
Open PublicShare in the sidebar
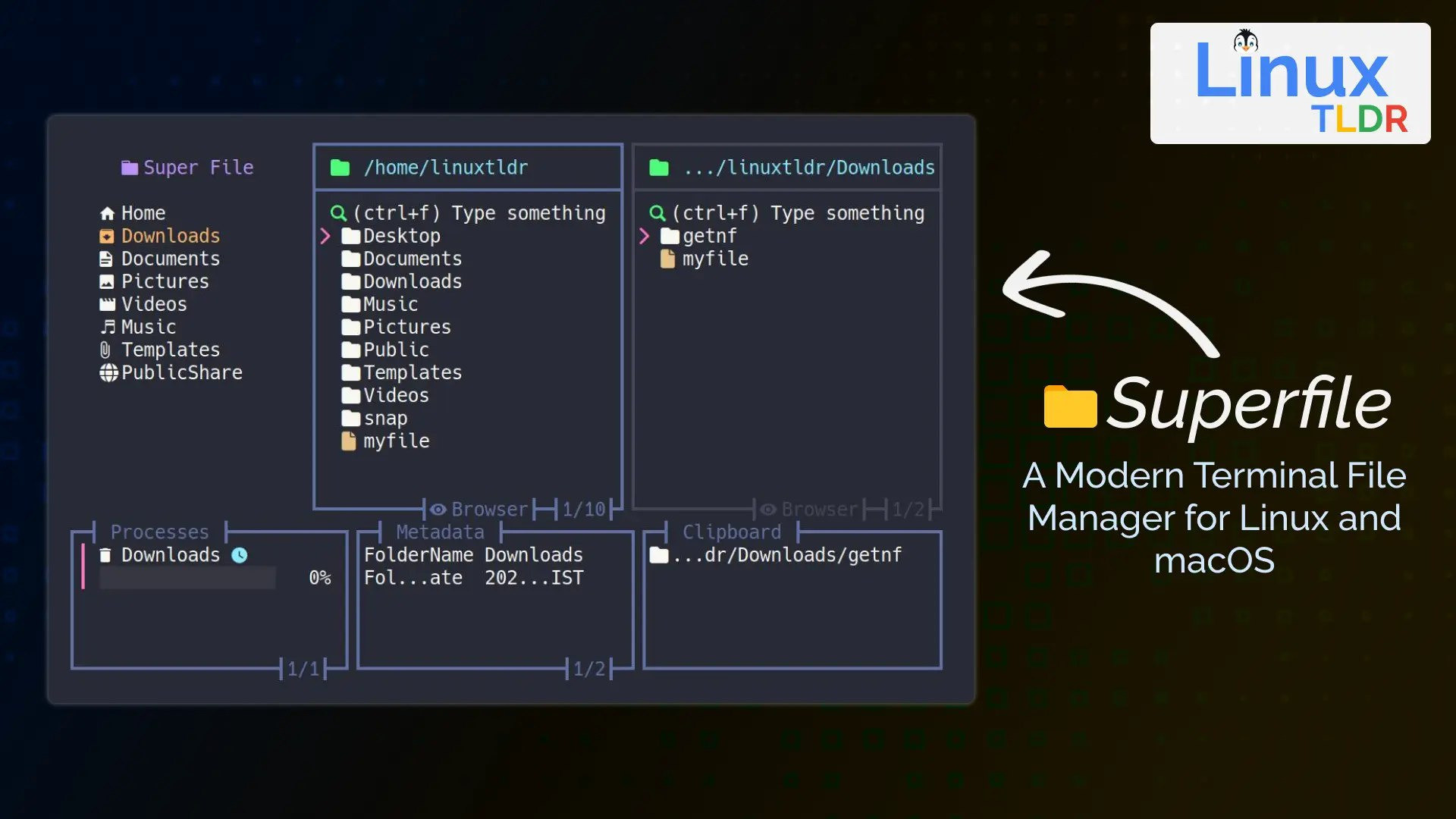tap(182, 372)
